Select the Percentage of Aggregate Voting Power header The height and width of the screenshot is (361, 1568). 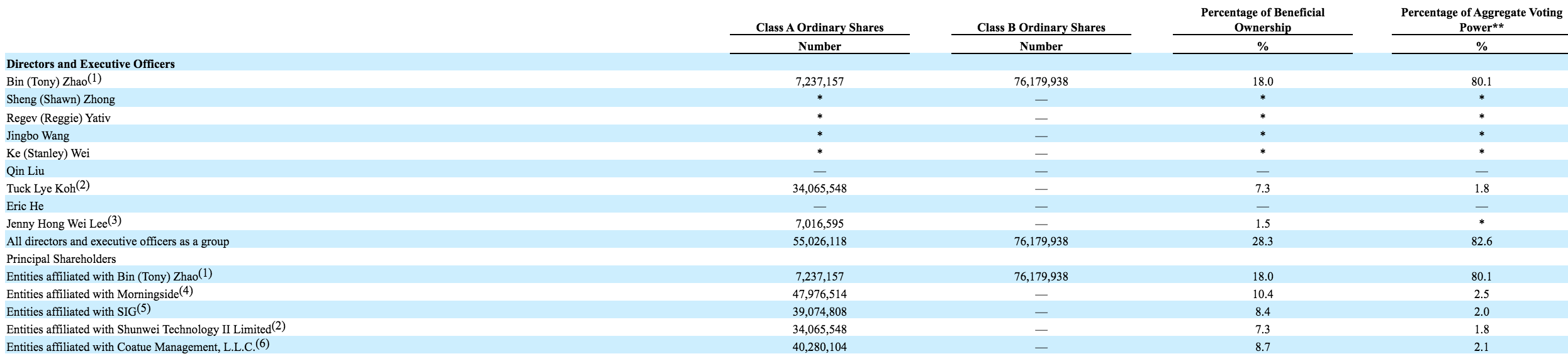click(x=1481, y=20)
